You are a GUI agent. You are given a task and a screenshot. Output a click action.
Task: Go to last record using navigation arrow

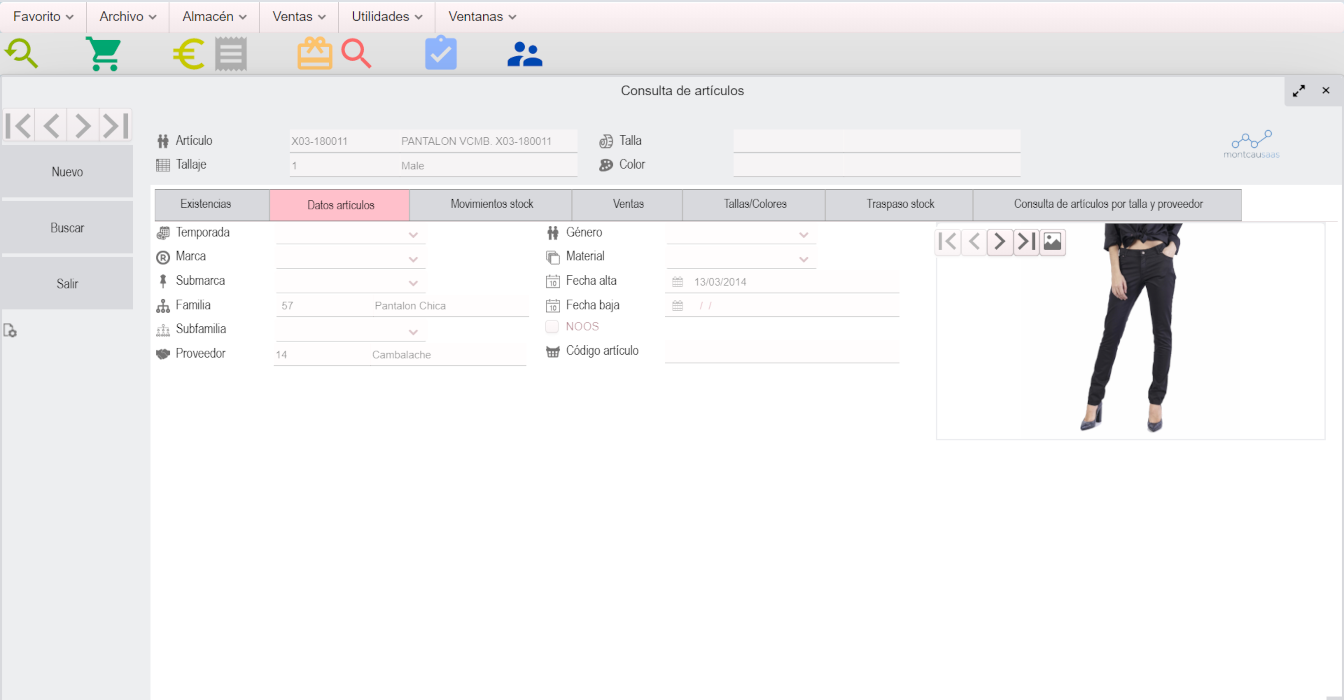(116, 126)
